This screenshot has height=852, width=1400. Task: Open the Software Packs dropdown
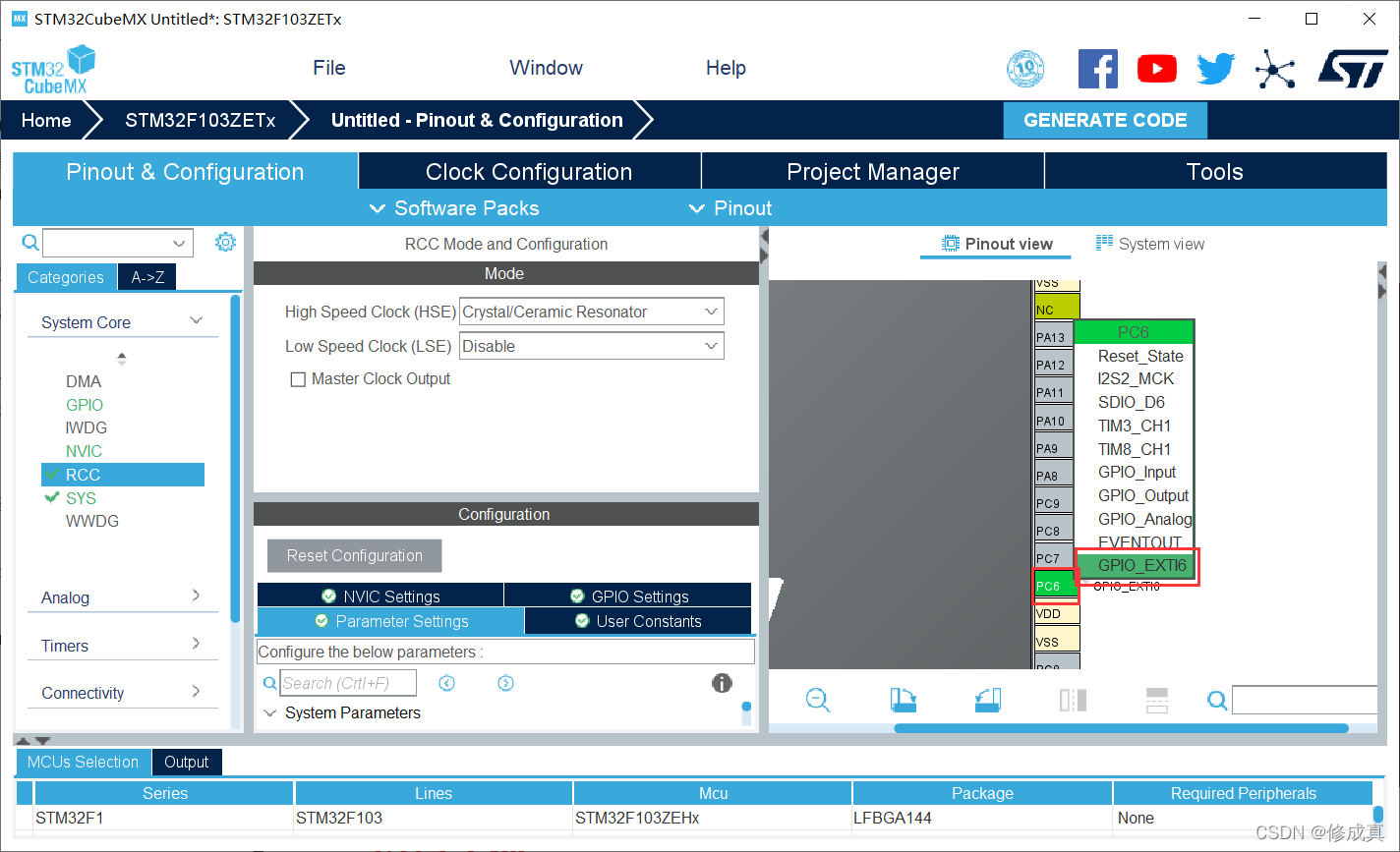pyautogui.click(x=454, y=208)
